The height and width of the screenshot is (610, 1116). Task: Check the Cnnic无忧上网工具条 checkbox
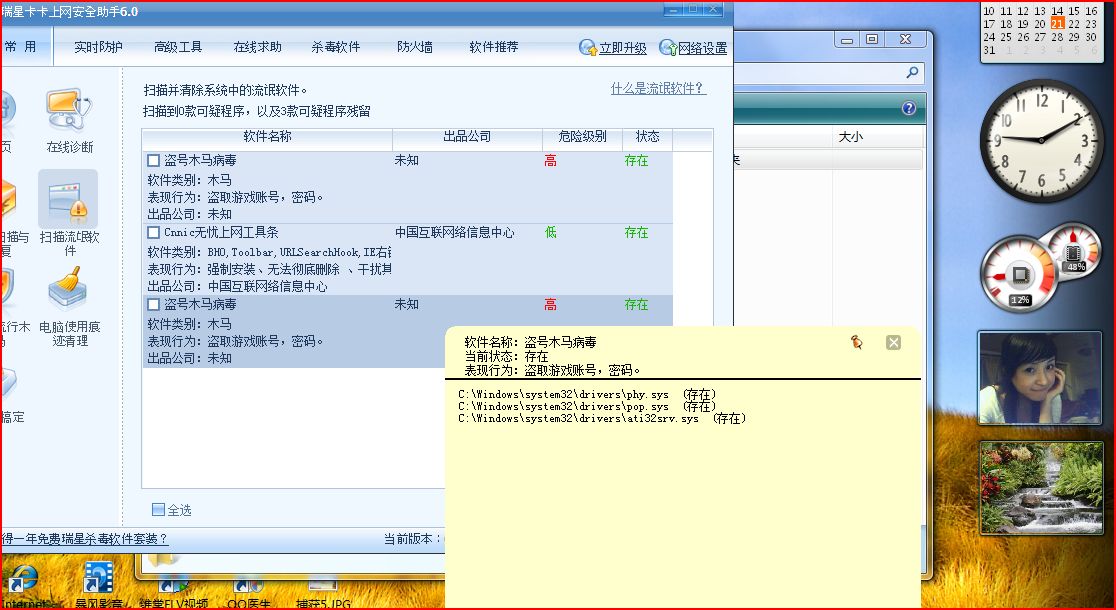tap(153, 233)
